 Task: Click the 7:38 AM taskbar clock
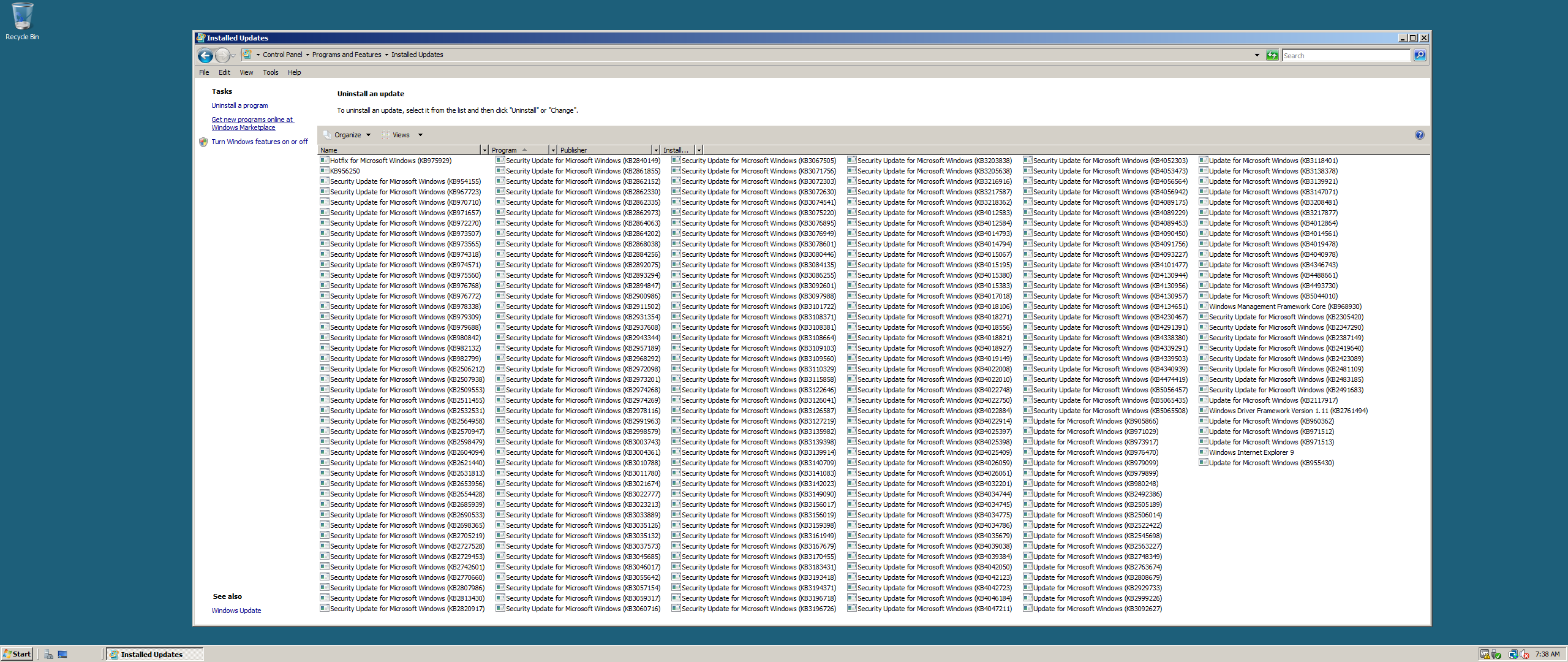[1547, 654]
